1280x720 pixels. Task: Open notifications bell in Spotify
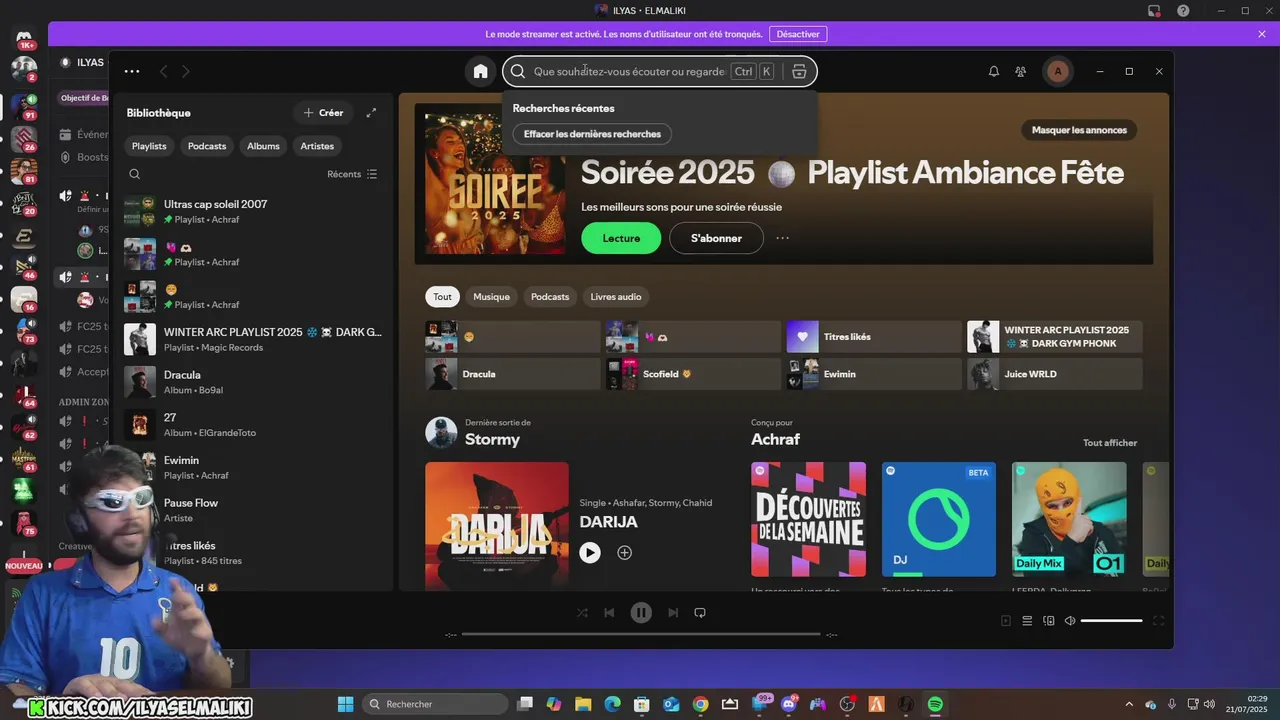[x=994, y=71]
